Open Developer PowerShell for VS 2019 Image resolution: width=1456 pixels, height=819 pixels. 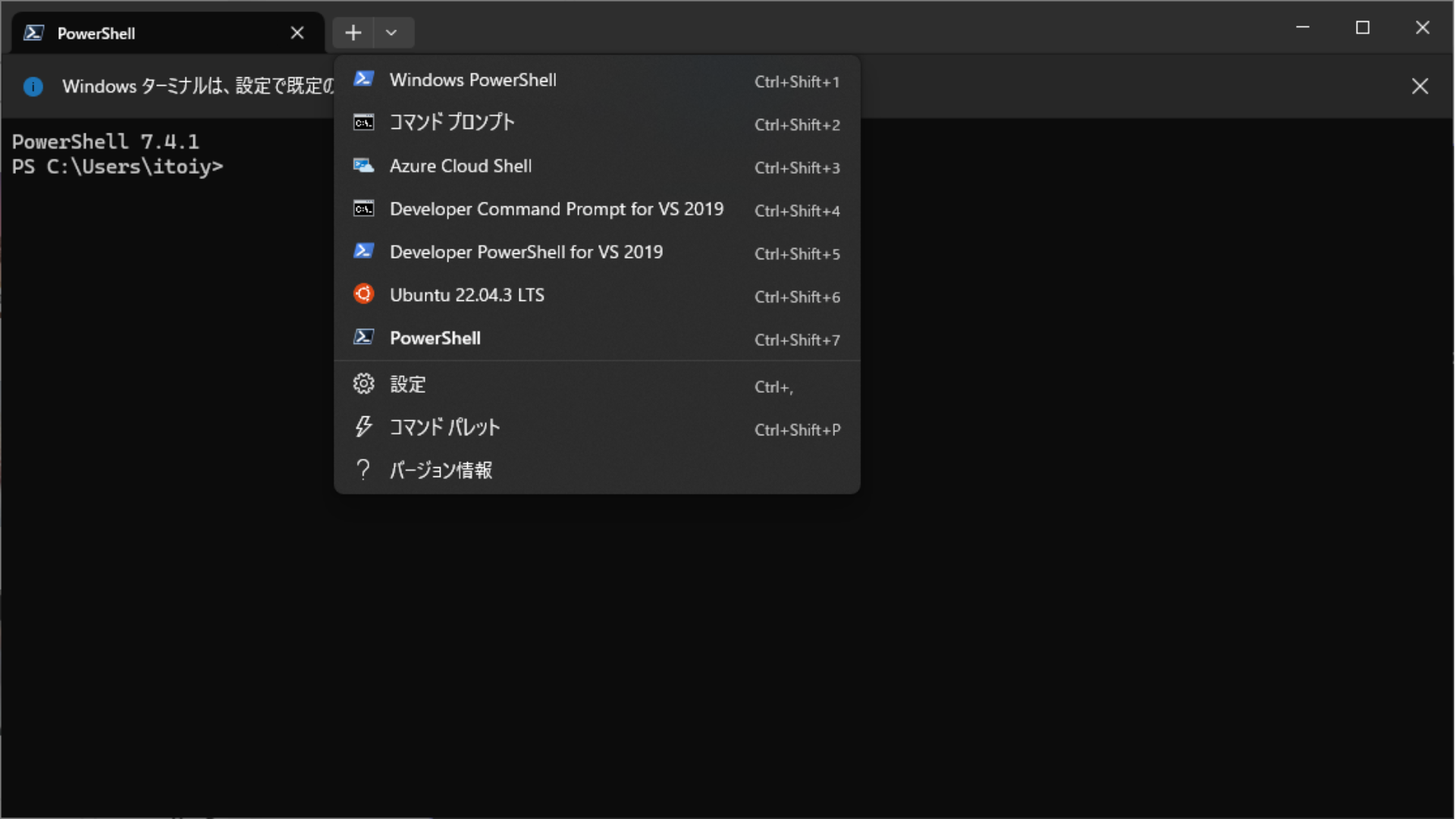click(597, 252)
